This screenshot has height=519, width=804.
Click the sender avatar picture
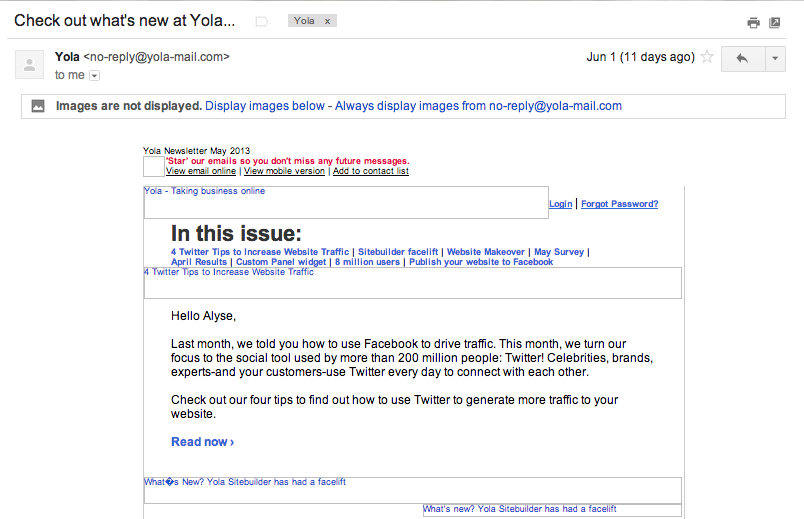pos(29,65)
